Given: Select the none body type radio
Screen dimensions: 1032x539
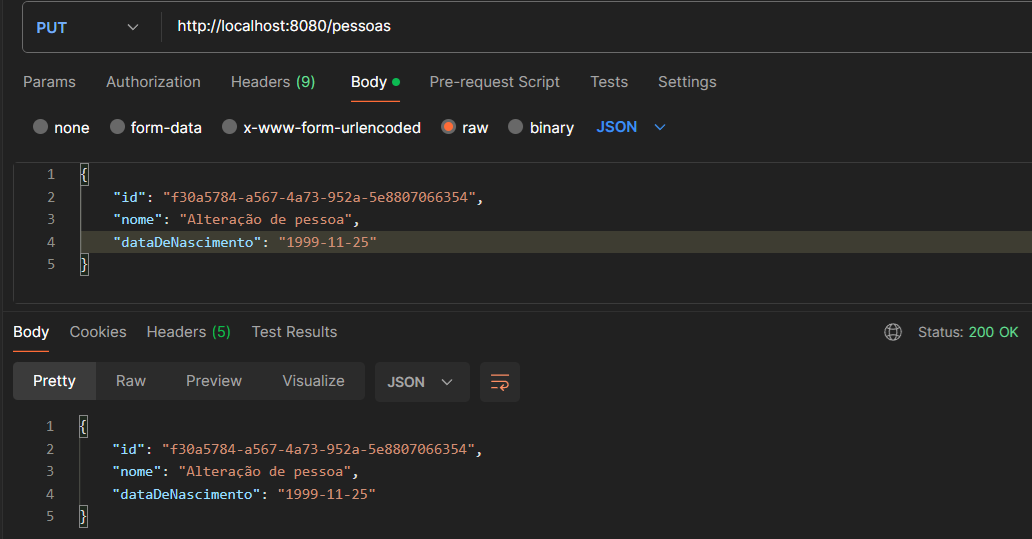Looking at the screenshot, I should [41, 127].
